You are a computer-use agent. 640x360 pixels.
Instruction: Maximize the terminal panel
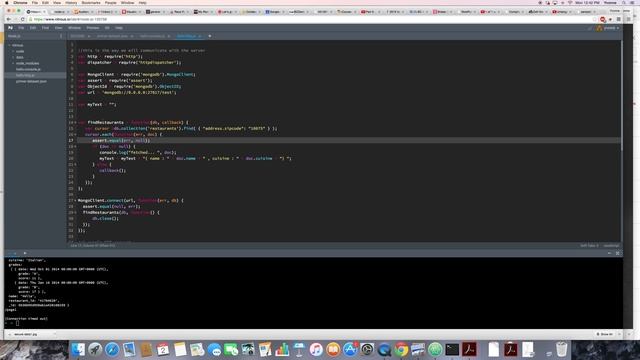pyautogui.click(x=618, y=253)
